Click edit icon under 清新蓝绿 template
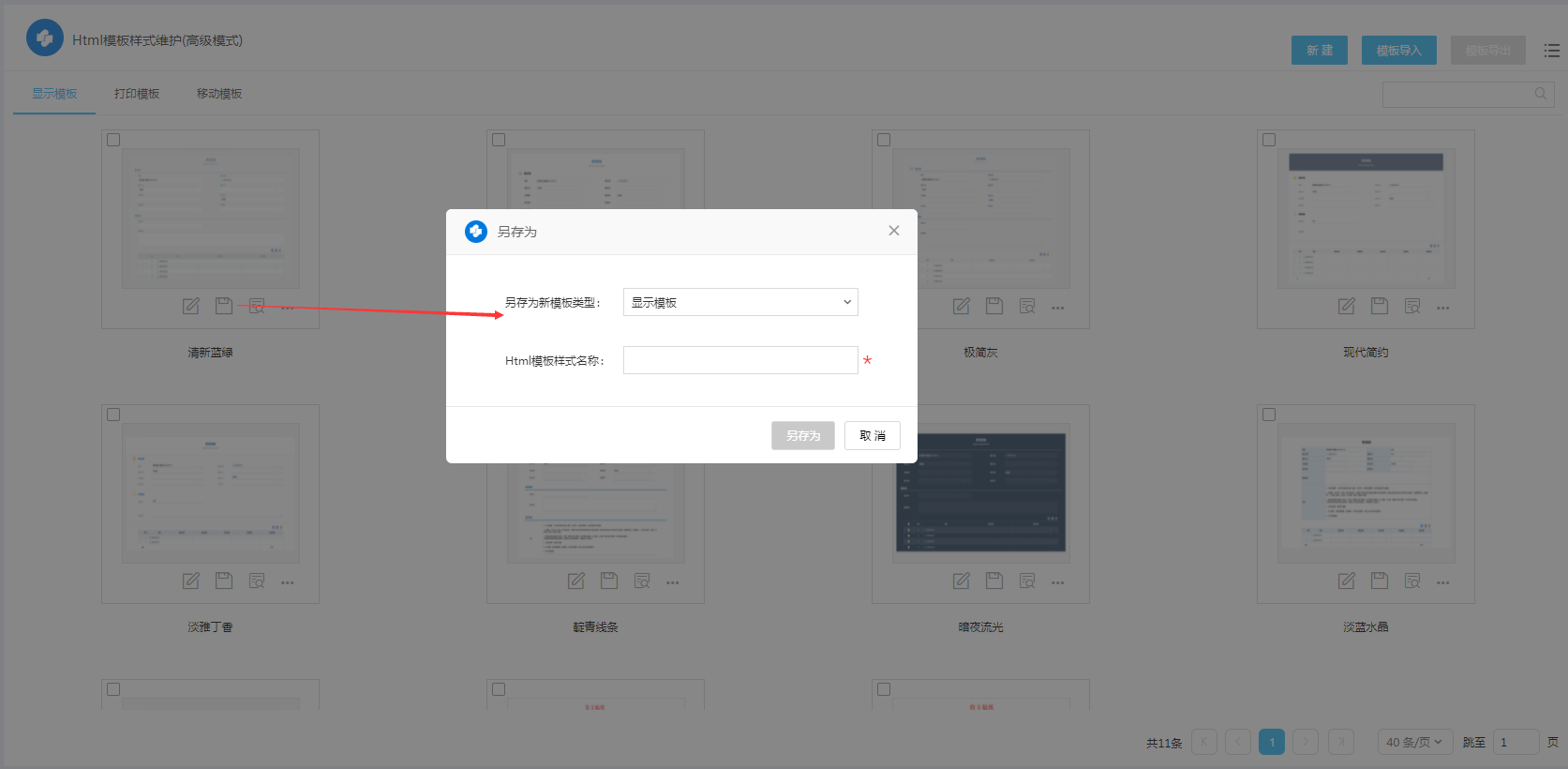This screenshot has height=769, width=1568. pos(191,306)
